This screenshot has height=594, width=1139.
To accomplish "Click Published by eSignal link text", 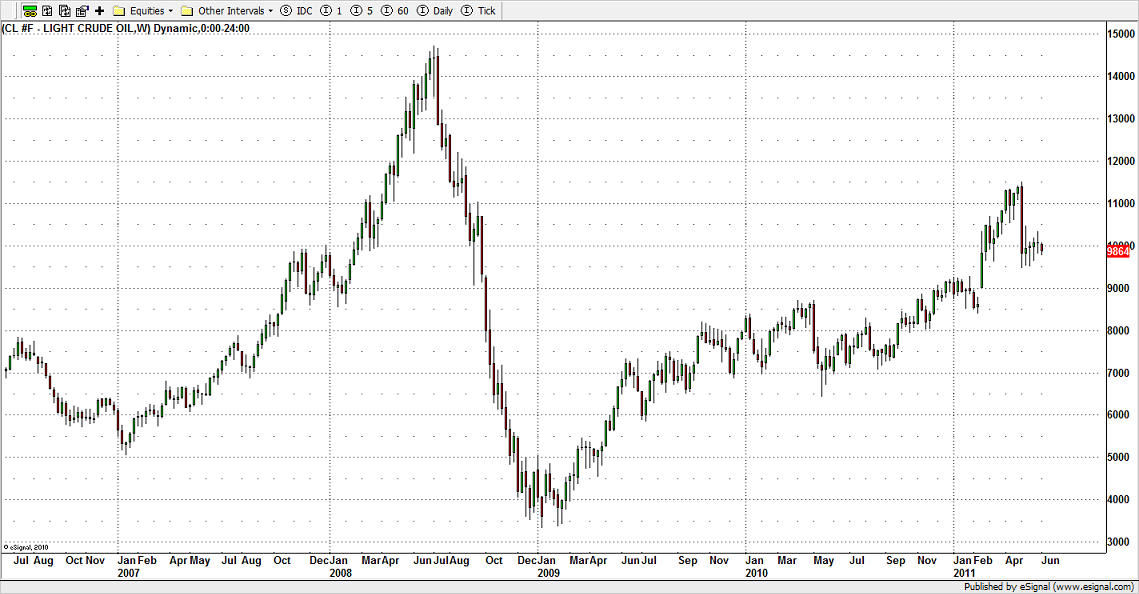I will tap(1048, 587).
